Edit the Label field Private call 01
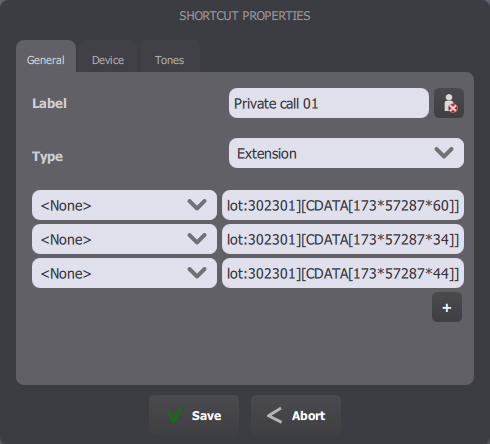This screenshot has height=444, width=490. 329,103
